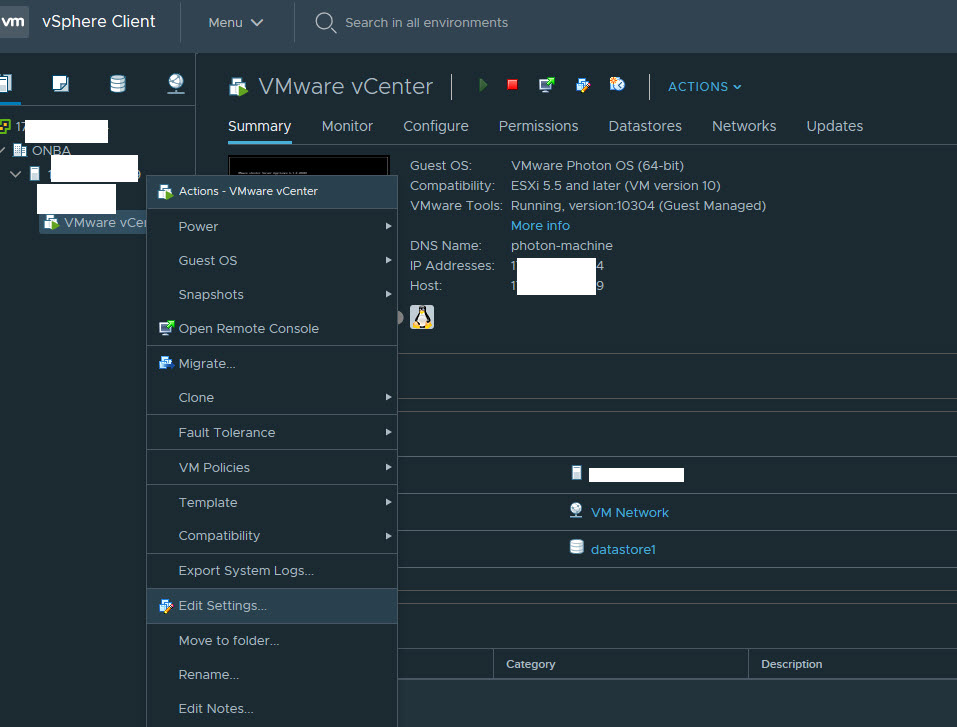The width and height of the screenshot is (957, 727).
Task: Open the Networking inventory view icon
Action: pyautogui.click(x=176, y=84)
